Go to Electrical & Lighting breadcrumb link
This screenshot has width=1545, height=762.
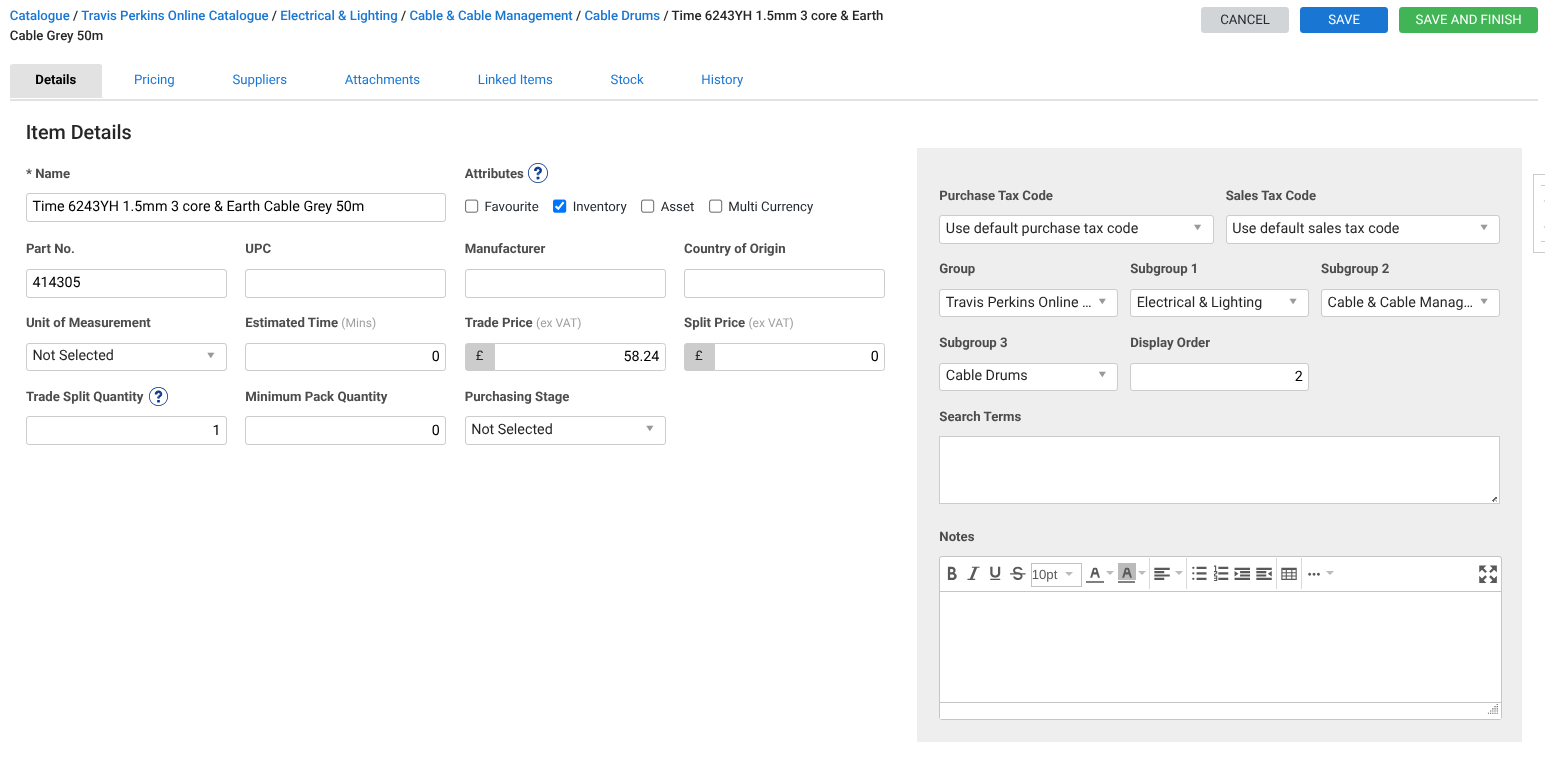point(339,16)
